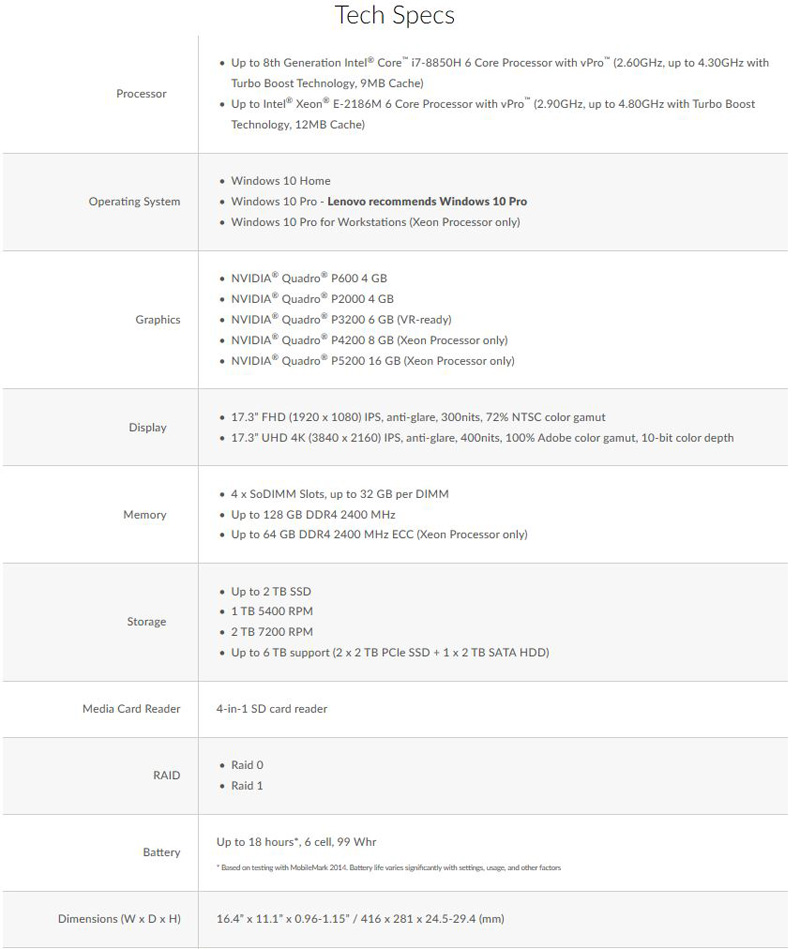Viewport: 800px width, 949px height.
Task: Click the Tech Specs heading
Action: click(394, 16)
